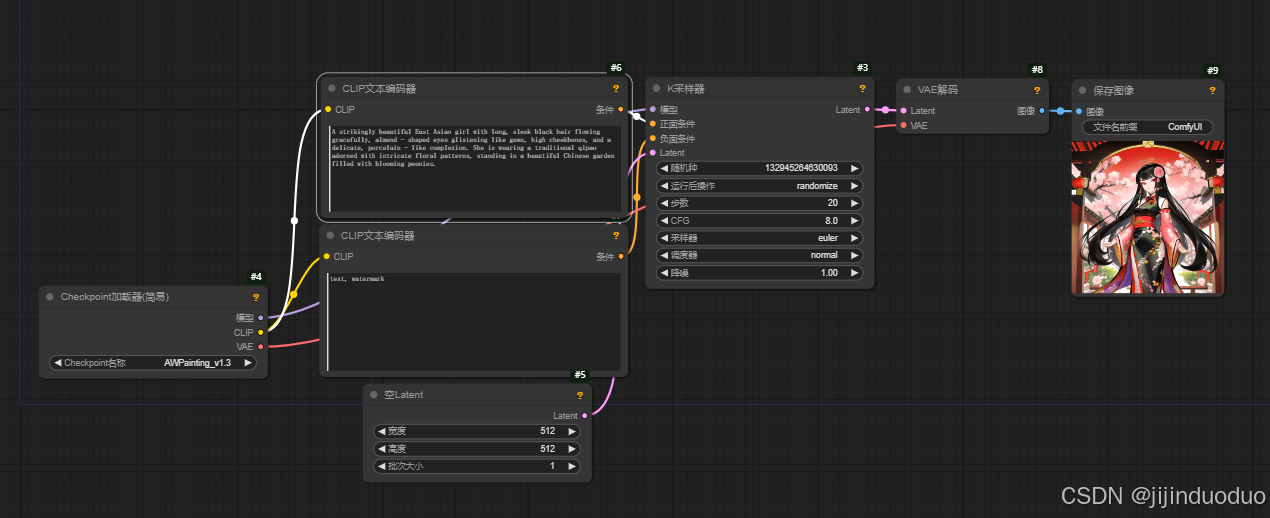Image resolution: width=1270 pixels, height=518 pixels.
Task: Click the CLIP input port of lower CLIP文本编码器
Action: (x=327, y=256)
